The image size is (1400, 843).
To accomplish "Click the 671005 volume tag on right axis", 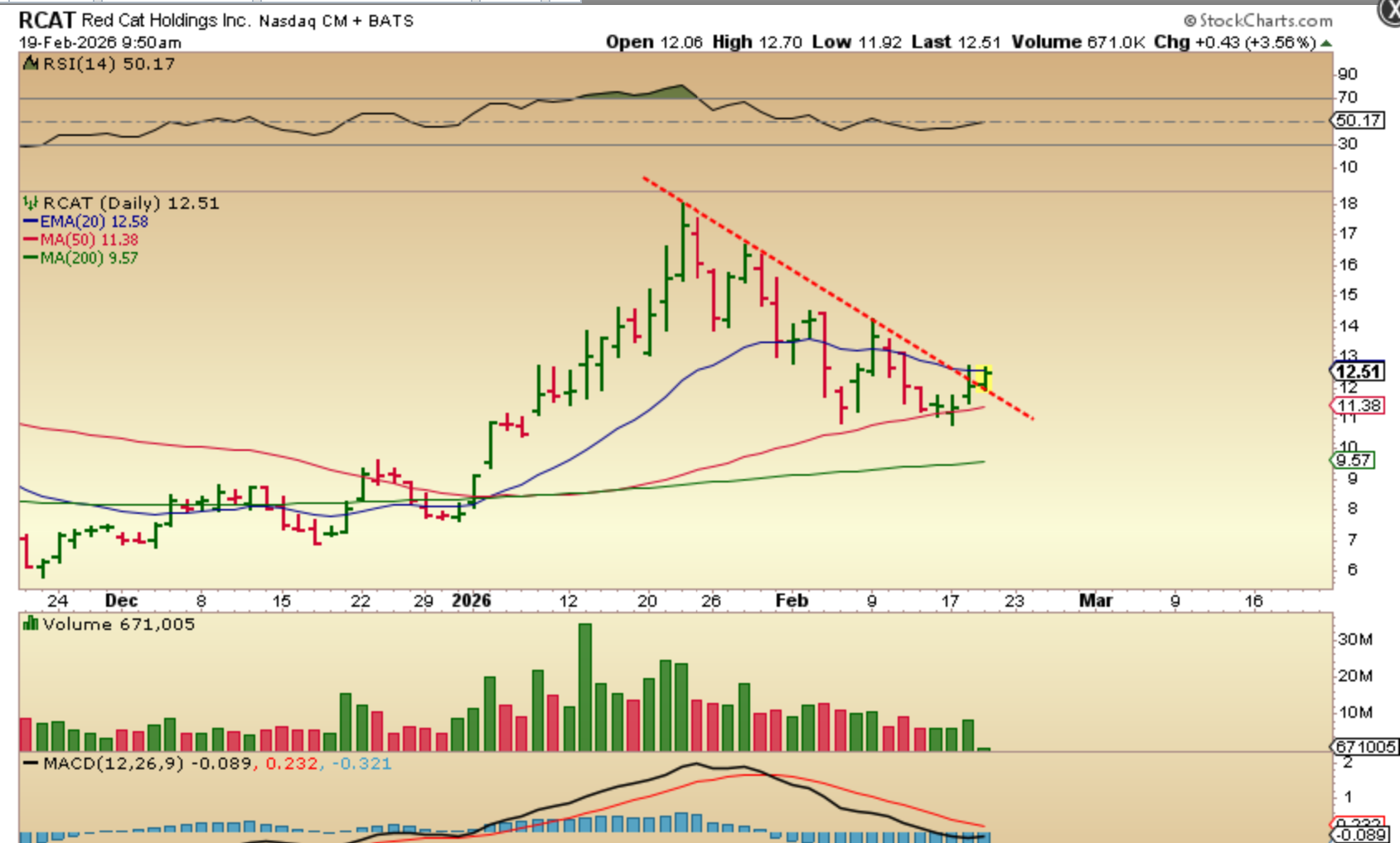I will (x=1365, y=747).
